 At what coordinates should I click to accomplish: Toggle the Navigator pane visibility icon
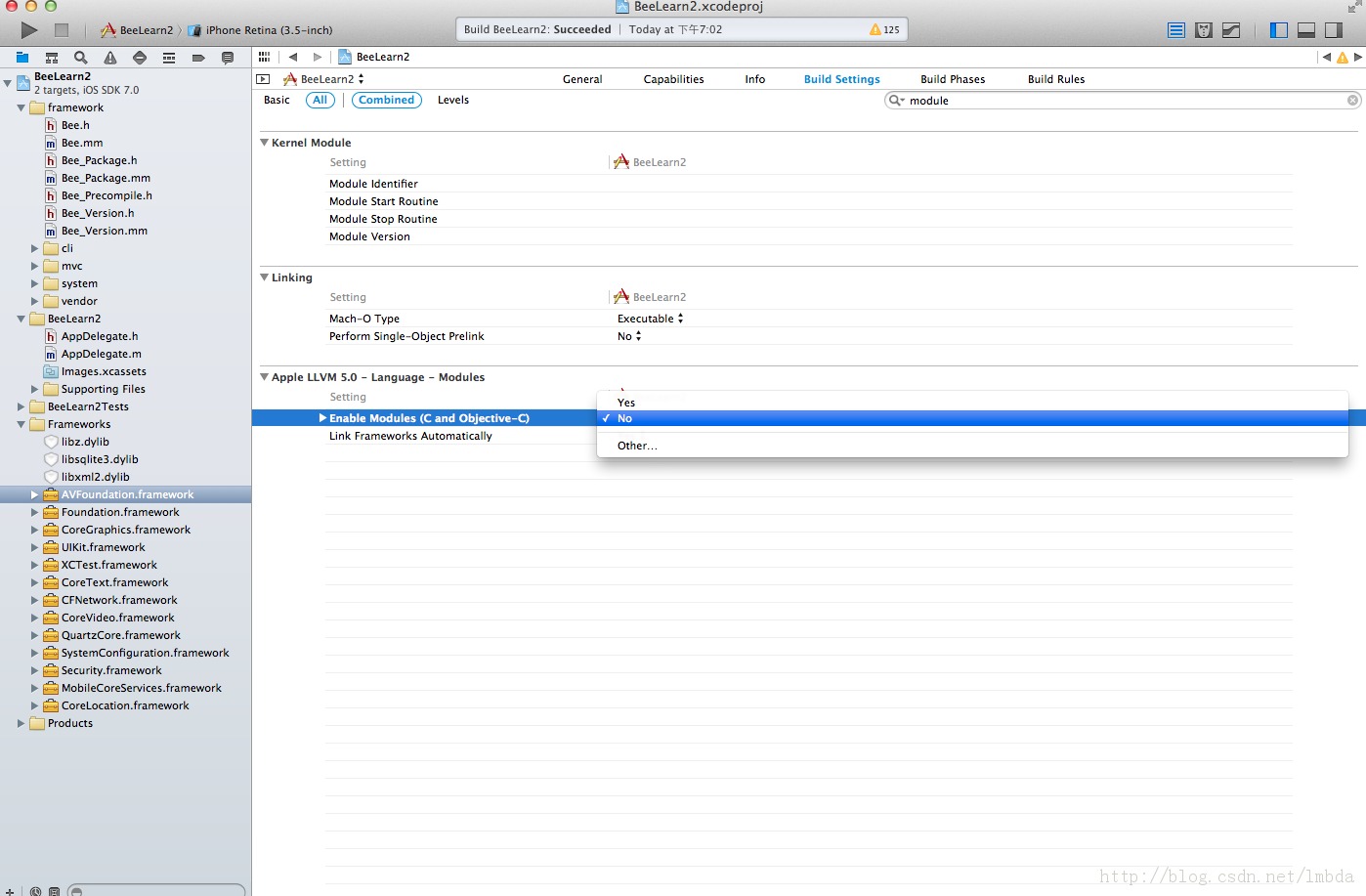1279,30
